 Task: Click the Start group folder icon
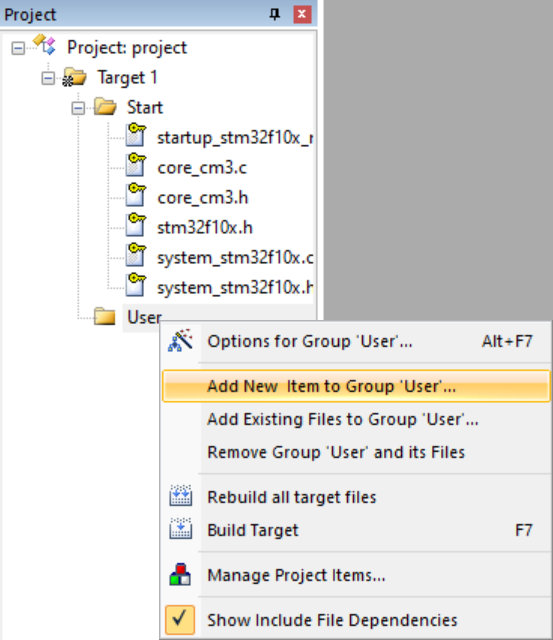click(105, 107)
